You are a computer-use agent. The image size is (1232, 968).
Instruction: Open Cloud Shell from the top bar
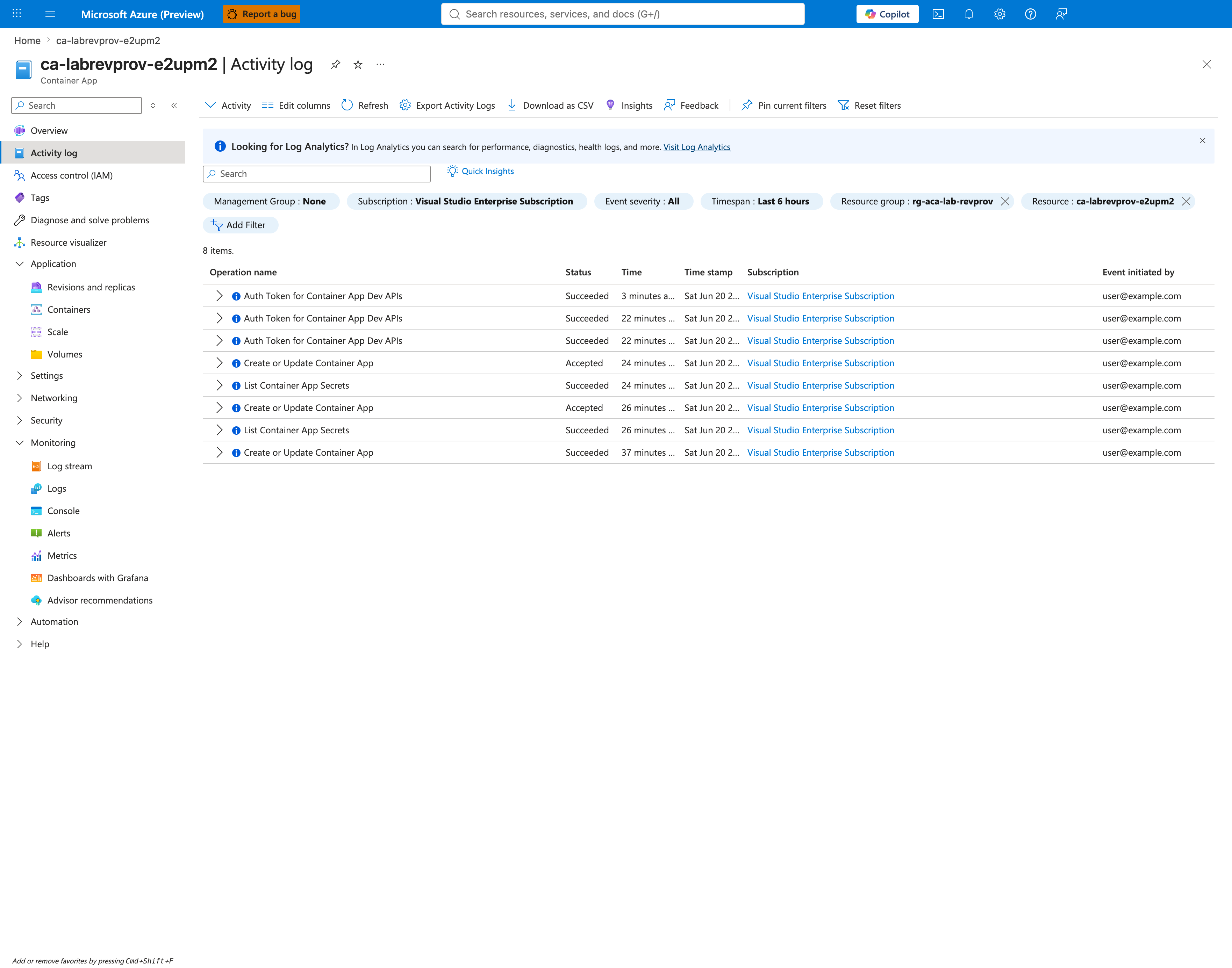[x=938, y=14]
